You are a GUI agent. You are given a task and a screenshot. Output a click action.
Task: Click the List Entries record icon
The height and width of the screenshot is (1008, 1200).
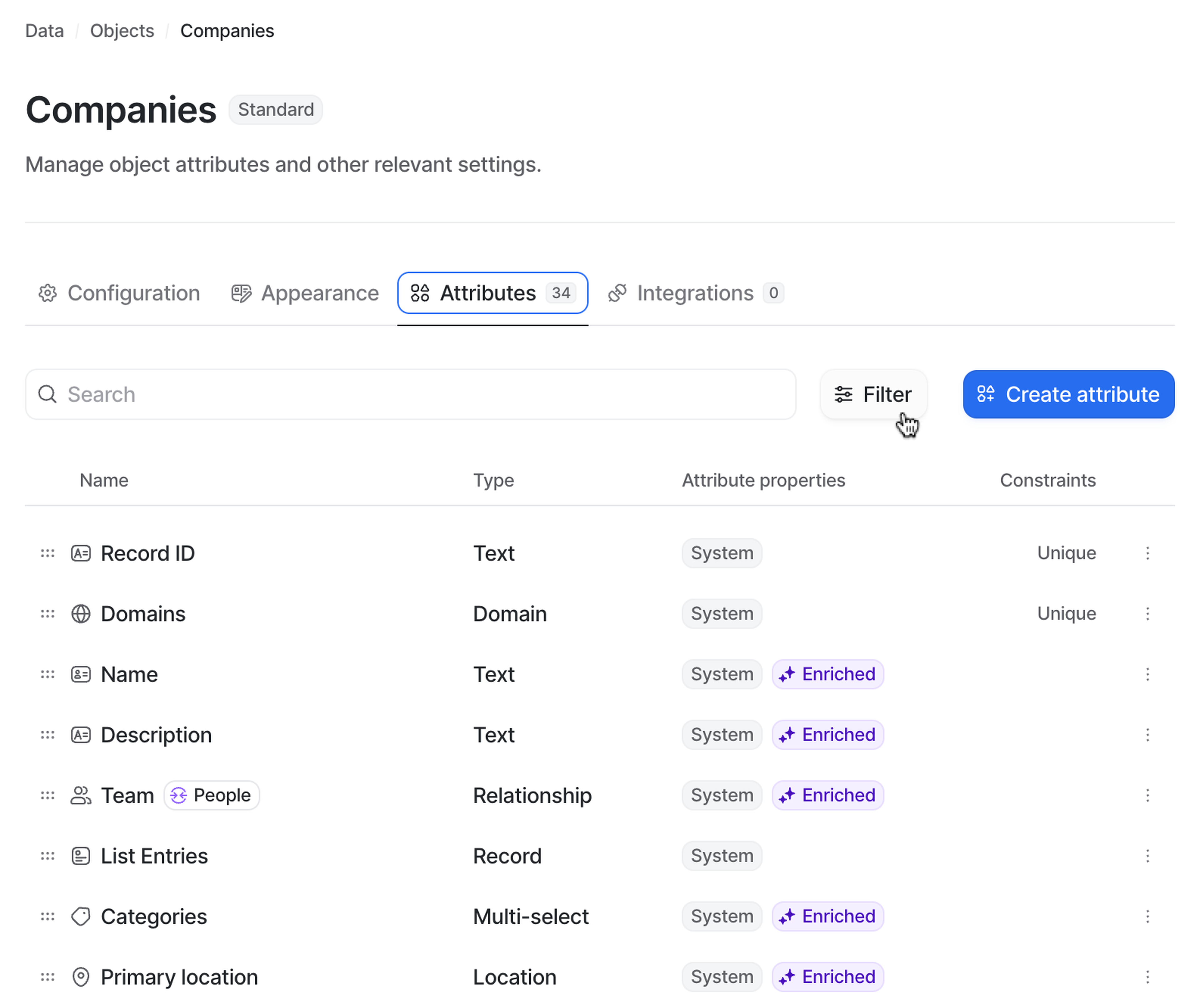[81, 856]
